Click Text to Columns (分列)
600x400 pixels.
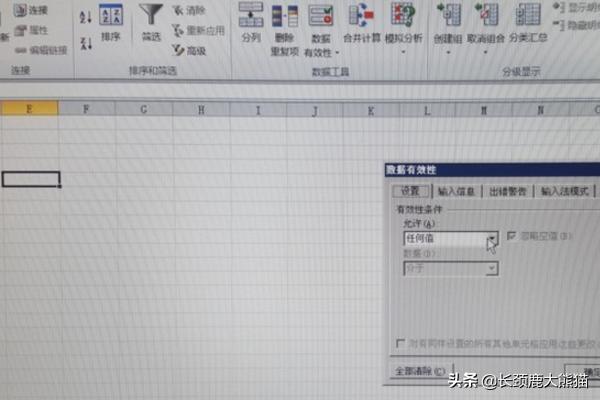pos(251,22)
